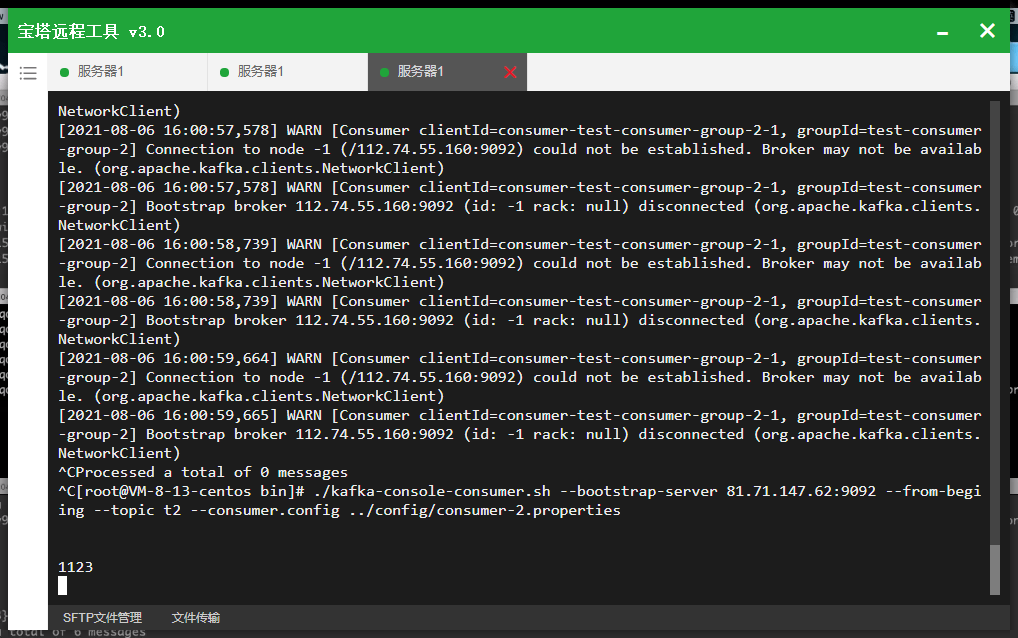1018x638 pixels.
Task: Click the "[2021-08-06 16:00:58,739]" timestamp of the Connection warning
Action: [x=168, y=244]
